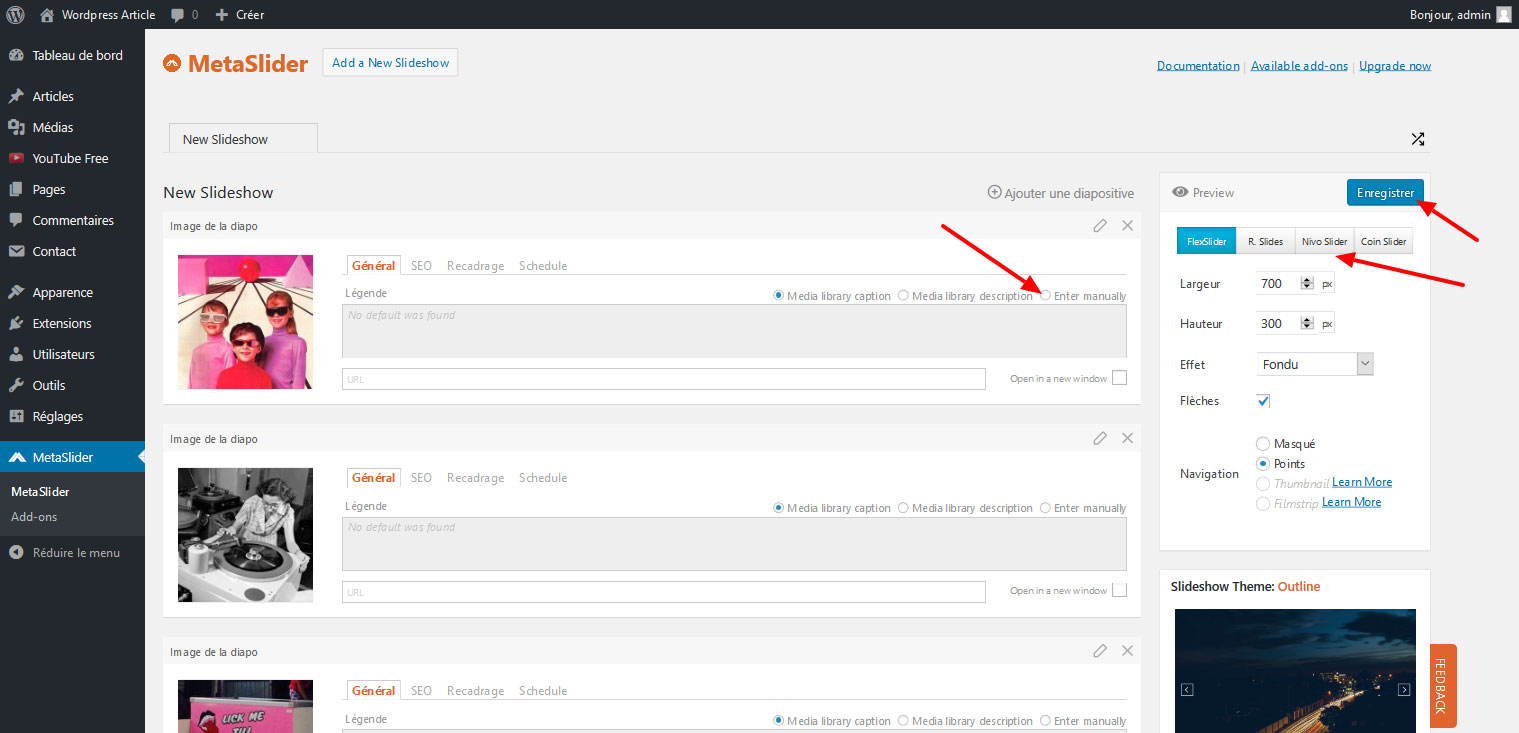The height and width of the screenshot is (733, 1519).
Task: Click the edit pencil on third slide
Action: [x=1100, y=651]
